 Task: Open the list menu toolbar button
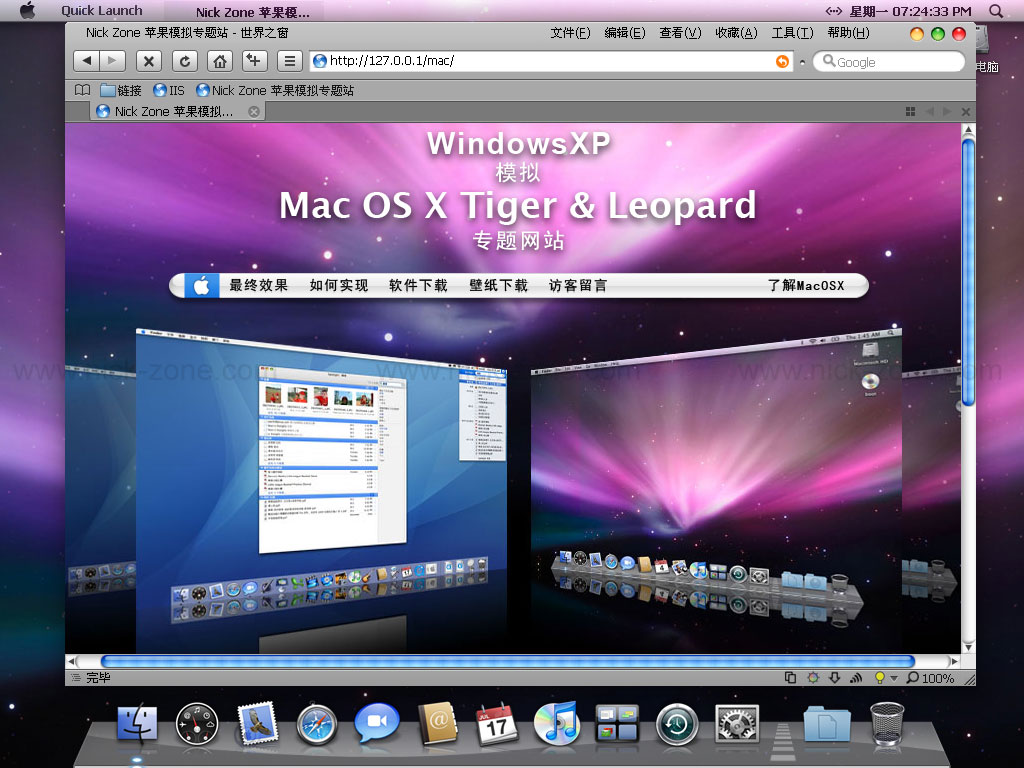(289, 61)
